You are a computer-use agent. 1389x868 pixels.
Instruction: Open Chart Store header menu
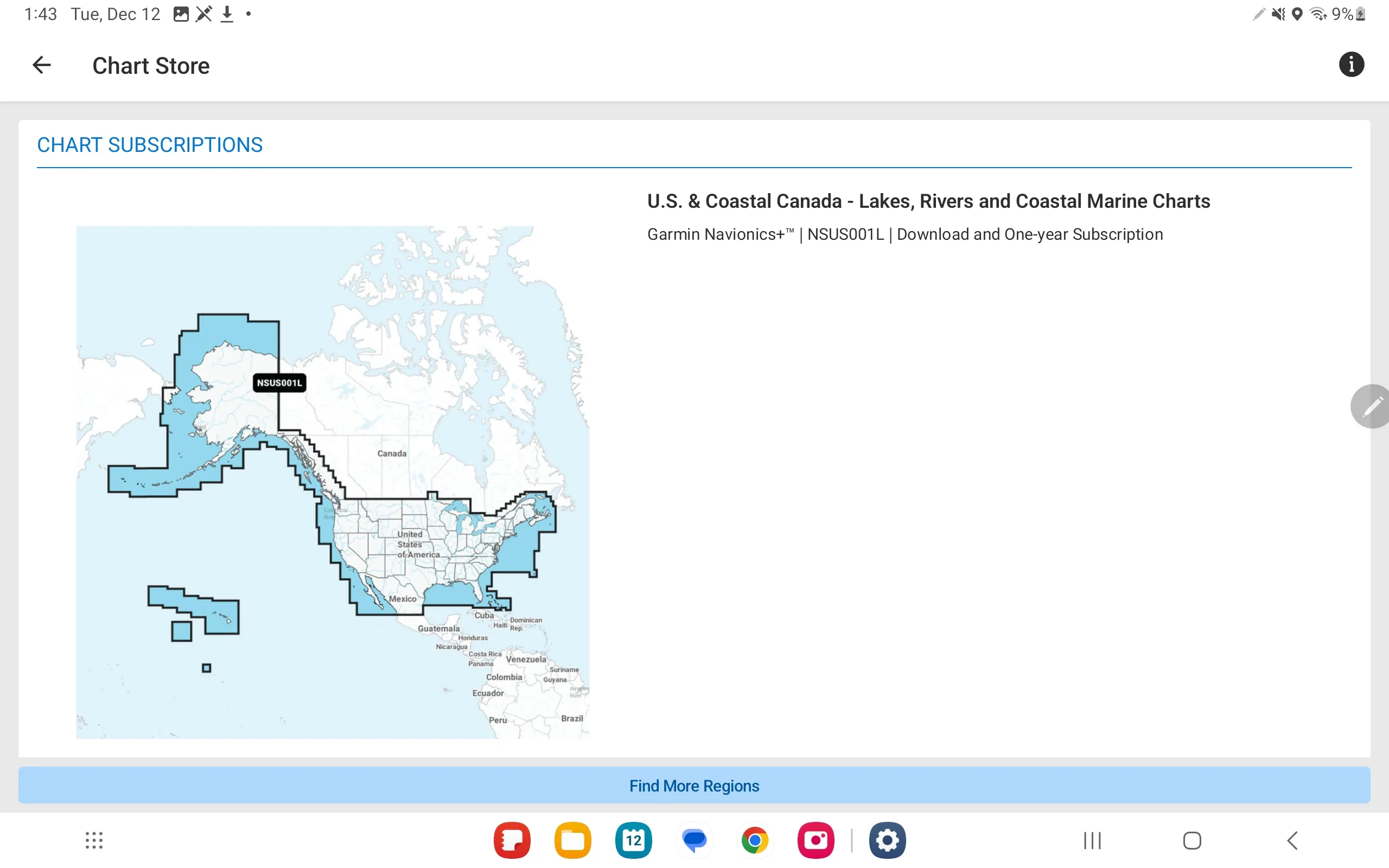click(1351, 64)
